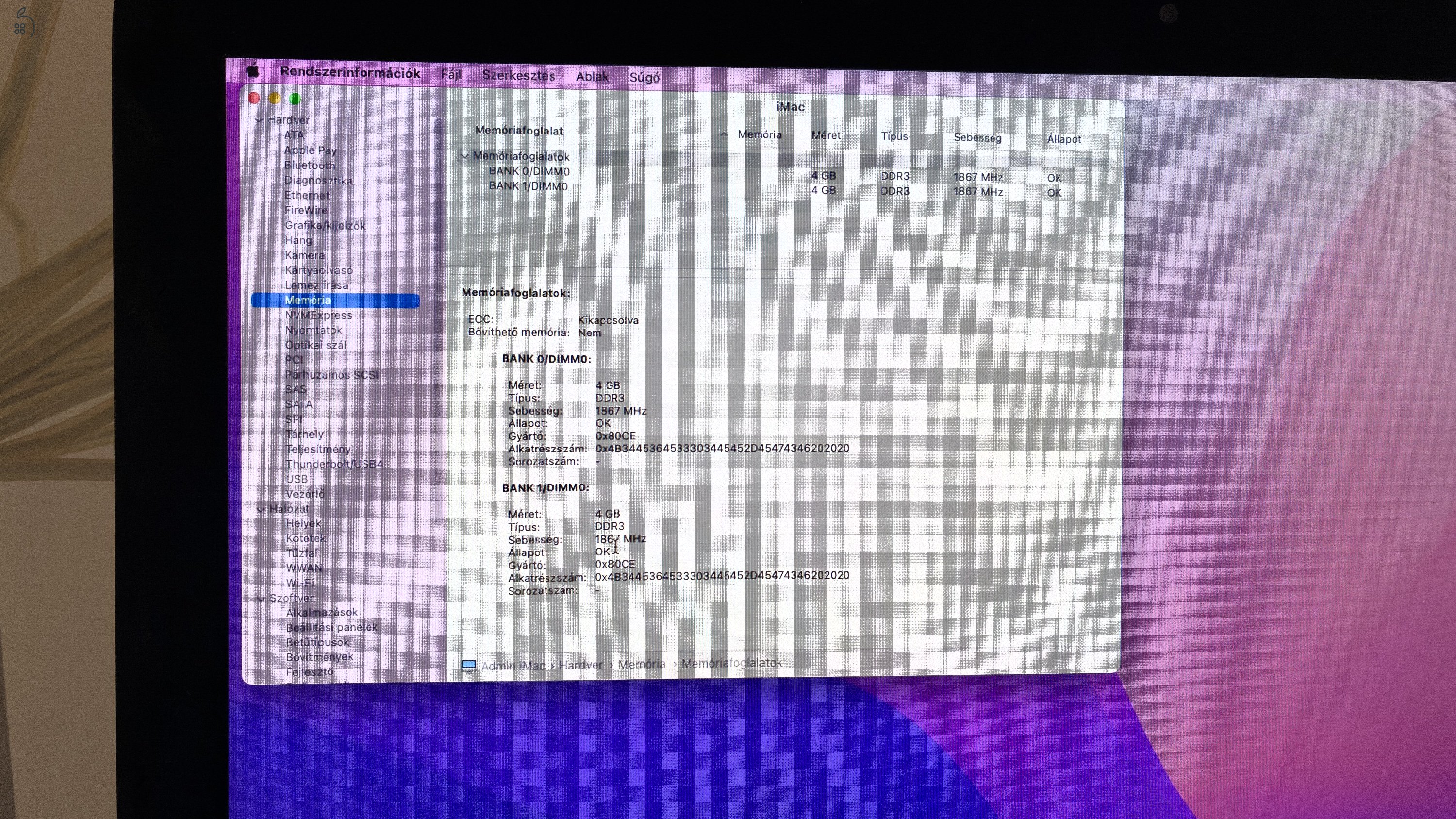The width and height of the screenshot is (1456, 819).
Task: Click the Típus column header
Action: 894,136
